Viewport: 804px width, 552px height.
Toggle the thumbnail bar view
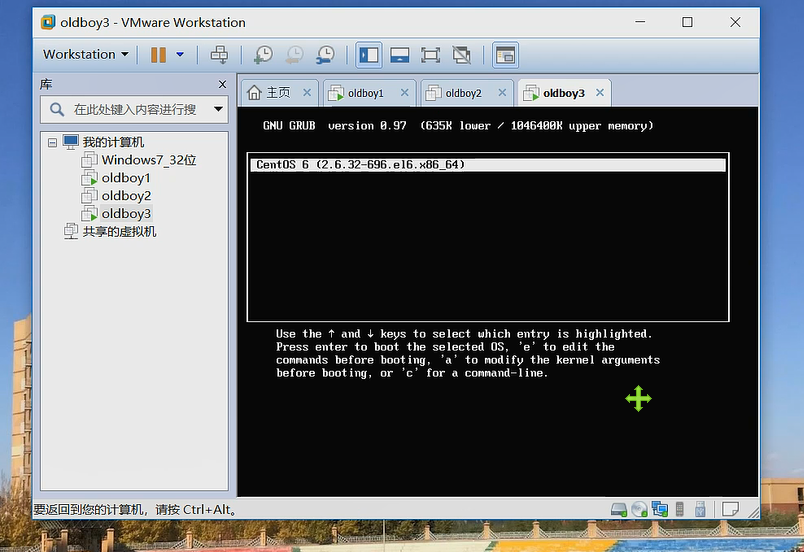click(x=399, y=55)
